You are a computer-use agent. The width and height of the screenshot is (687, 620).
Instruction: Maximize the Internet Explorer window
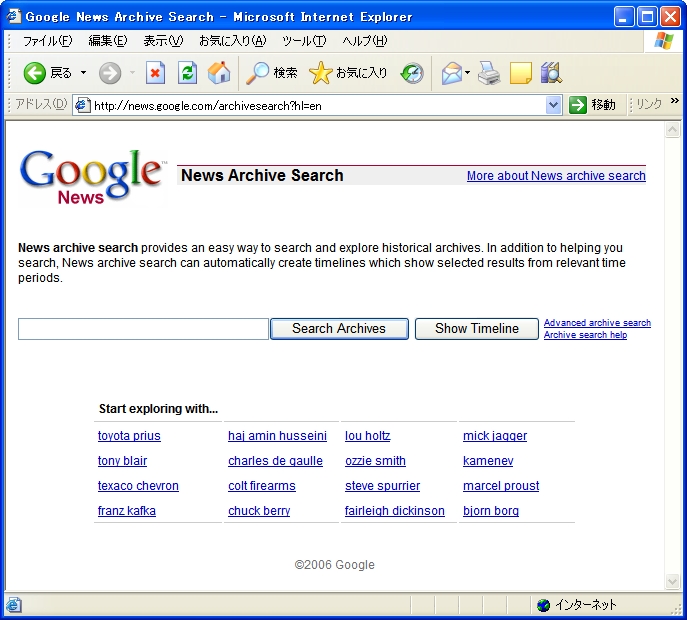(x=647, y=17)
